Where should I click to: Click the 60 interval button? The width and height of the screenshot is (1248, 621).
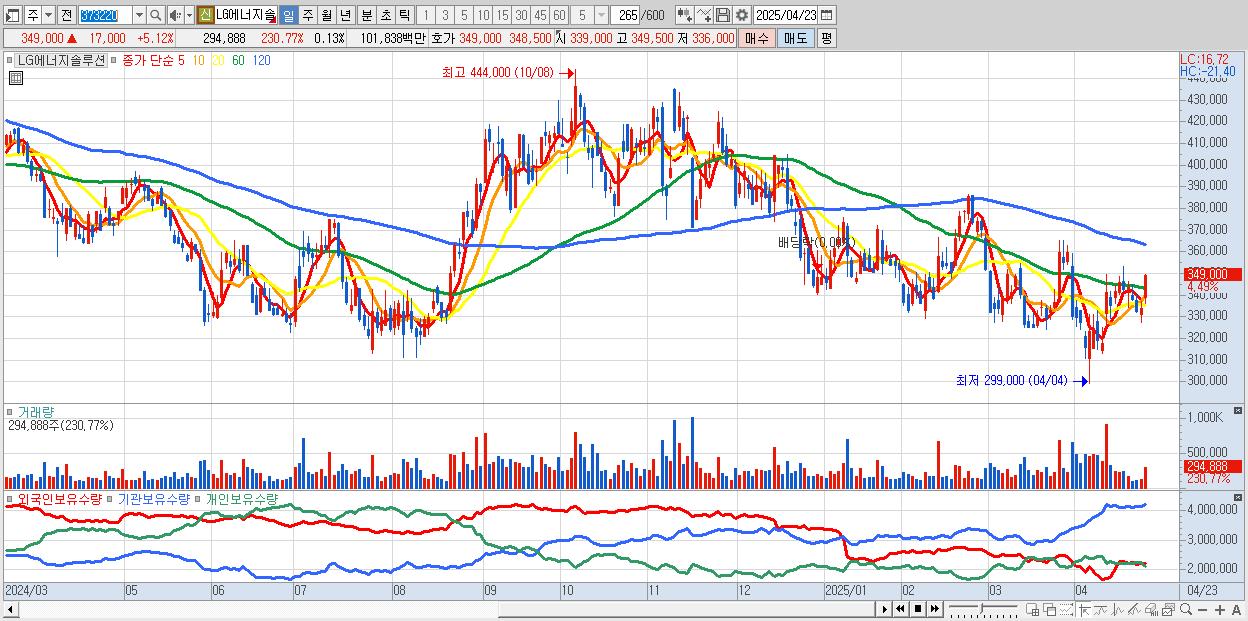coord(560,15)
